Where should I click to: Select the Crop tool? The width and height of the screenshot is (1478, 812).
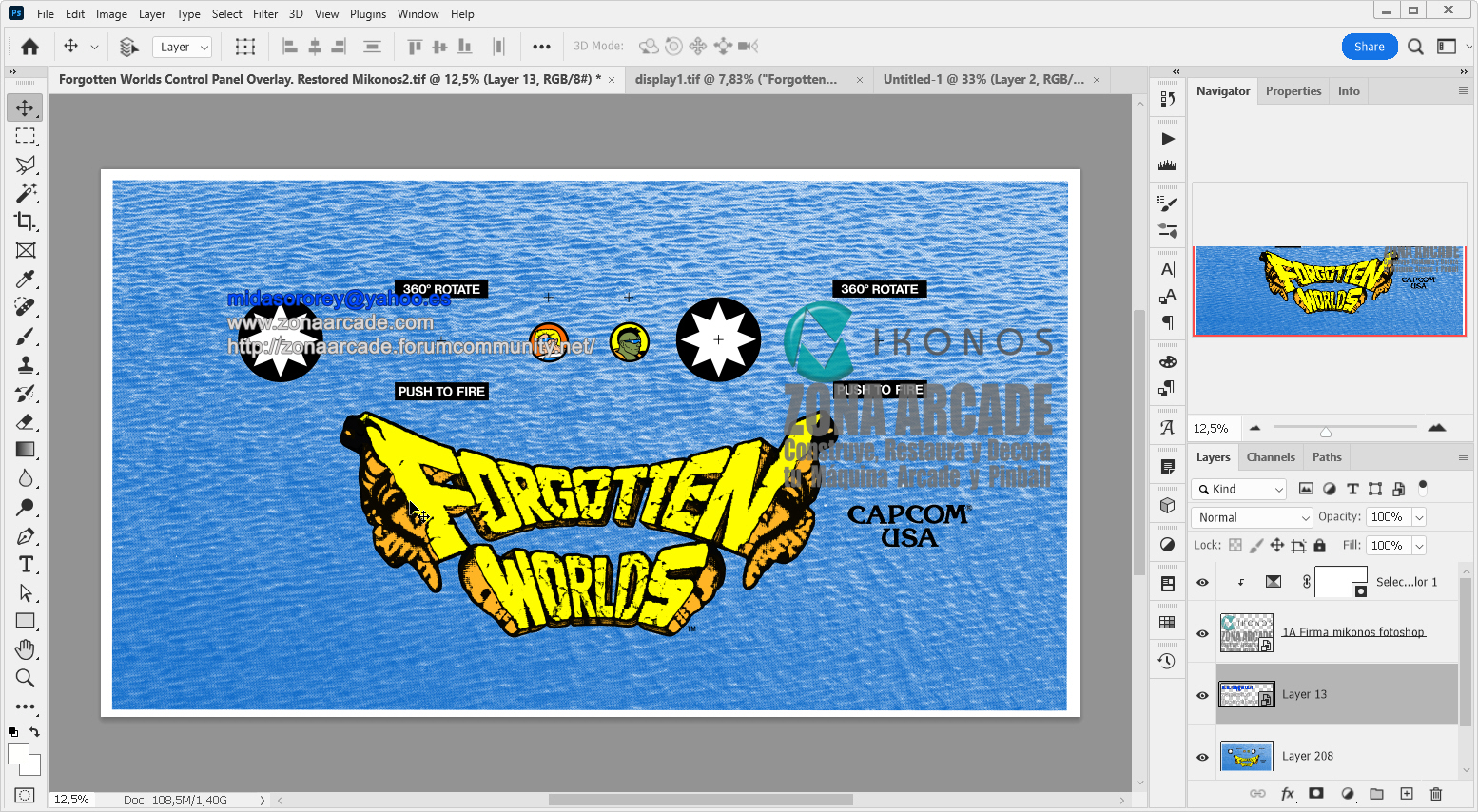25,222
